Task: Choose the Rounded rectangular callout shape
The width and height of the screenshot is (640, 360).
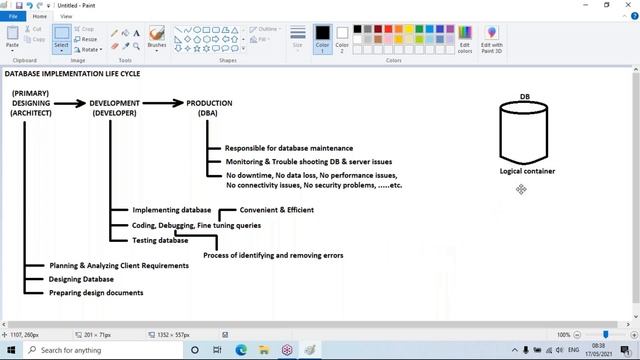Action: (x=216, y=49)
